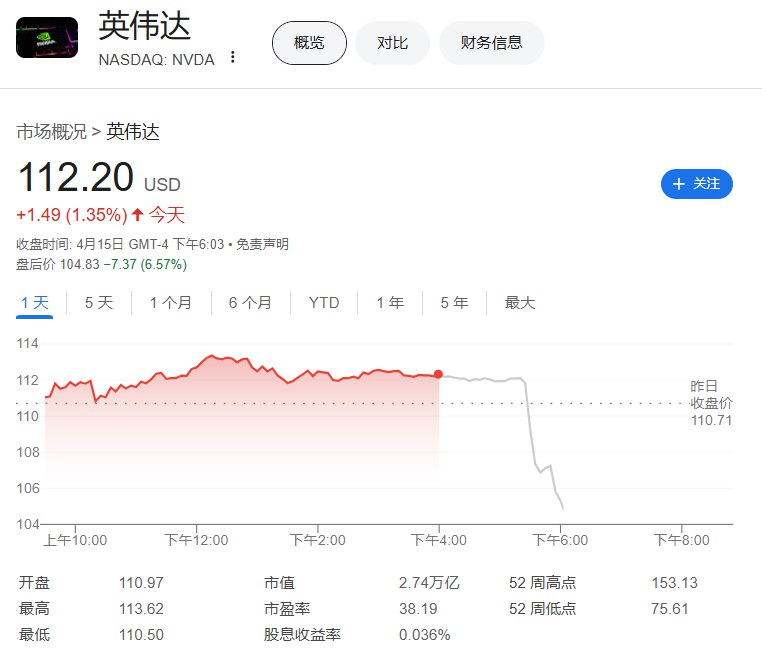
Task: Open the three-dot more options menu
Action: coord(233,57)
